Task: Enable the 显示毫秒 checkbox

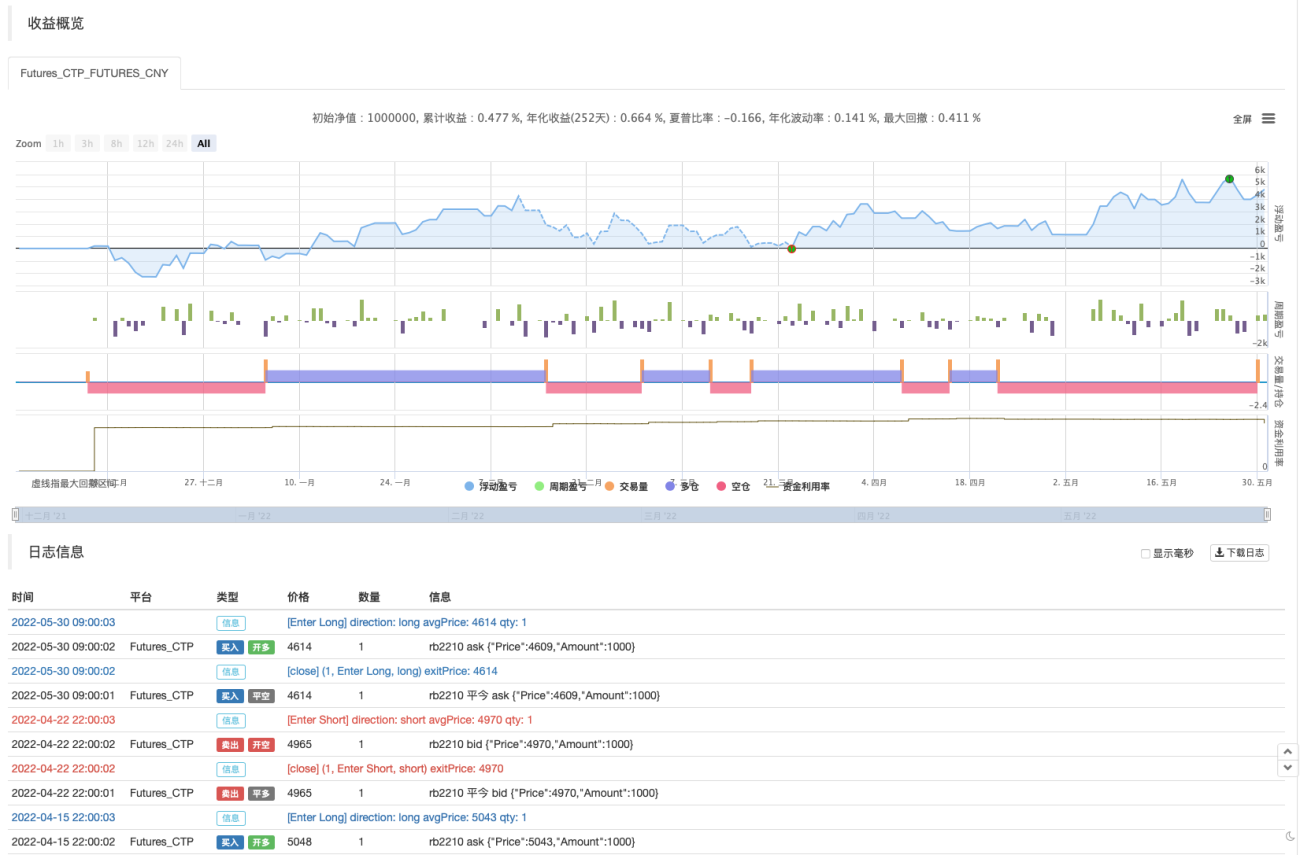Action: click(1146, 553)
